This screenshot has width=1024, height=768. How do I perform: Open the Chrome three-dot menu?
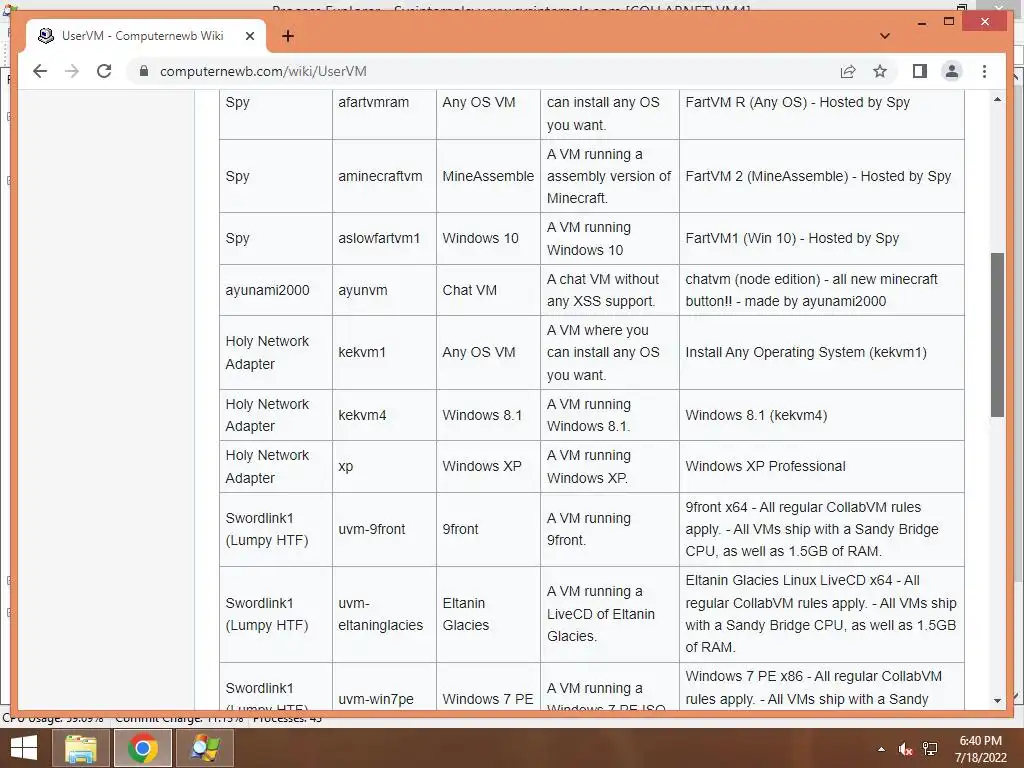click(984, 71)
